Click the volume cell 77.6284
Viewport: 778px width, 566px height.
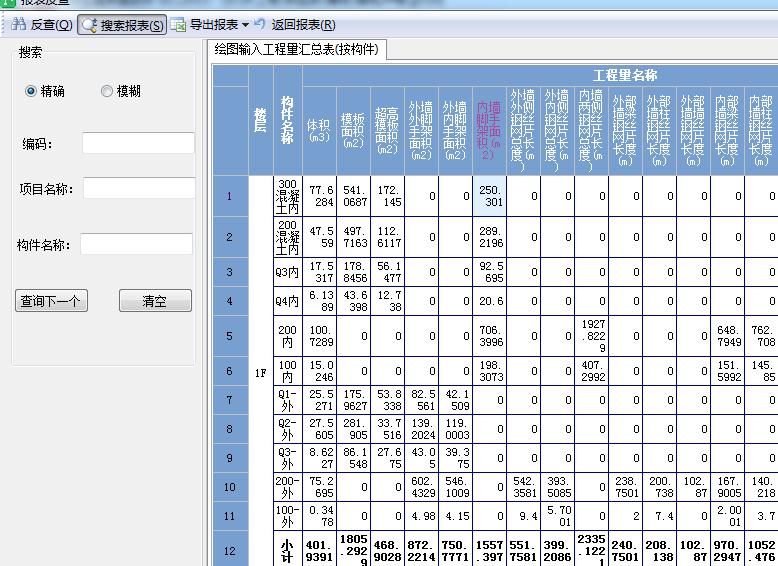(x=319, y=196)
